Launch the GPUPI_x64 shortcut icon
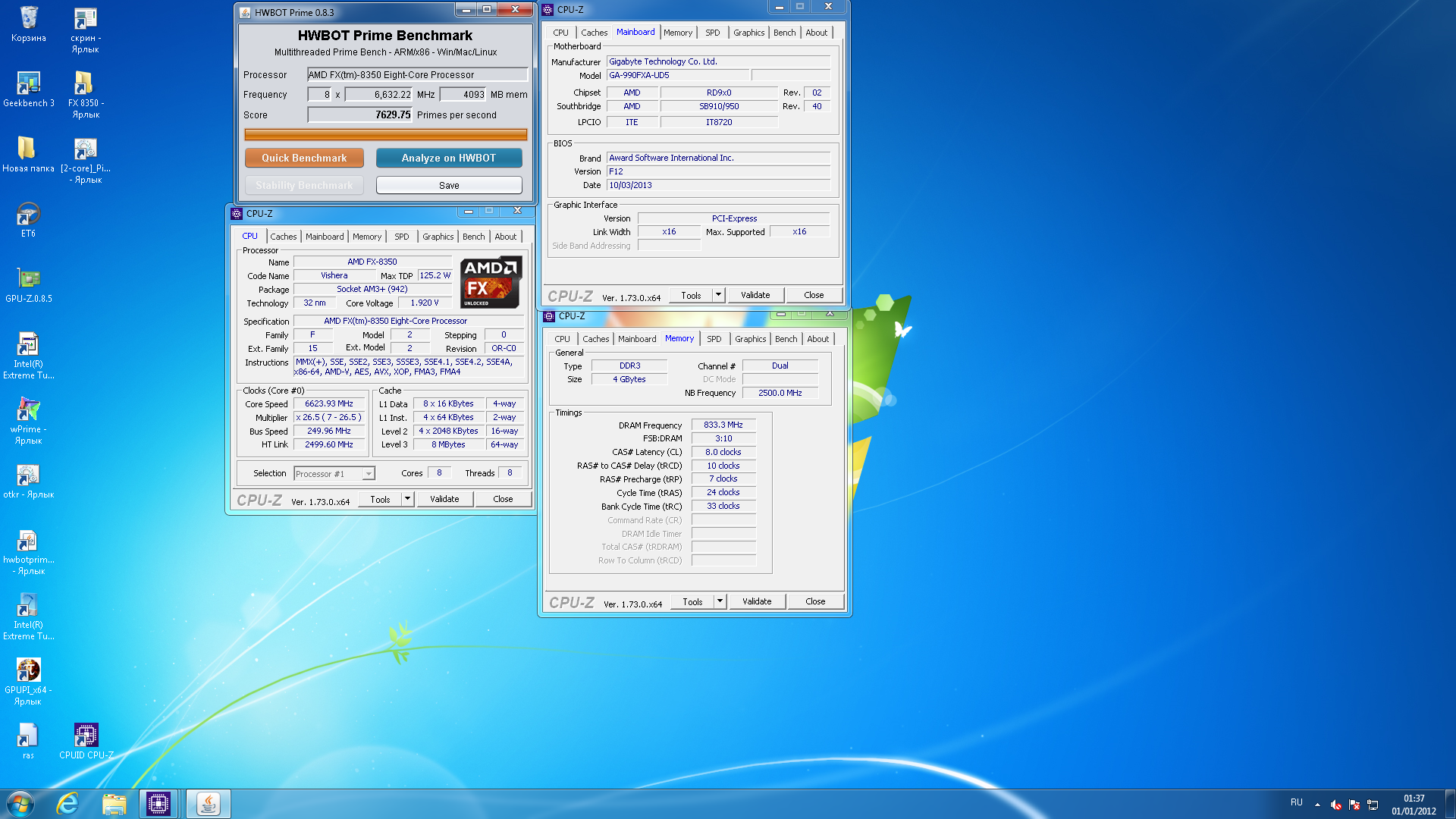 [28, 682]
